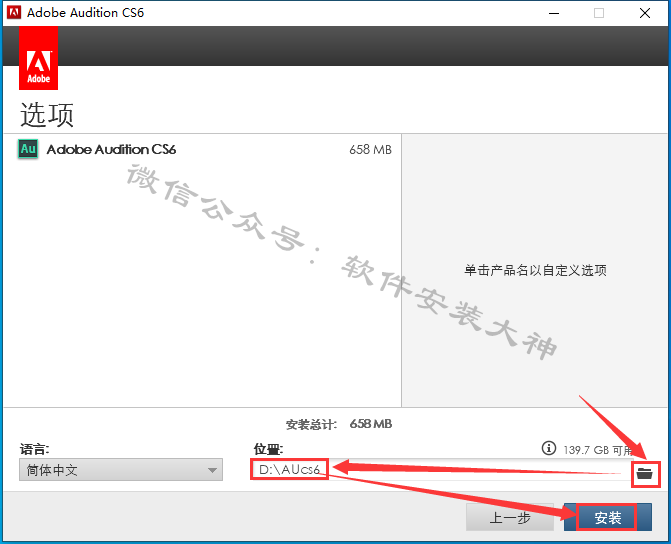
Task: Click the 139.7 GB 可用 free space text
Action: (x=598, y=450)
